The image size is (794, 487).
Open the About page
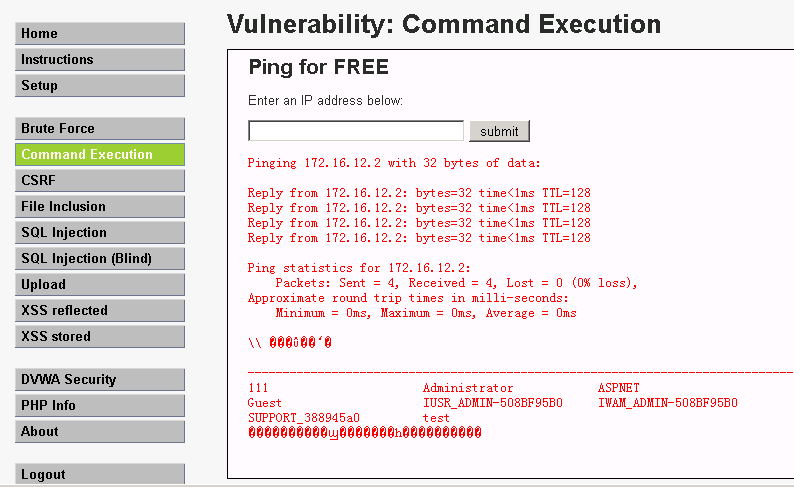(x=100, y=432)
